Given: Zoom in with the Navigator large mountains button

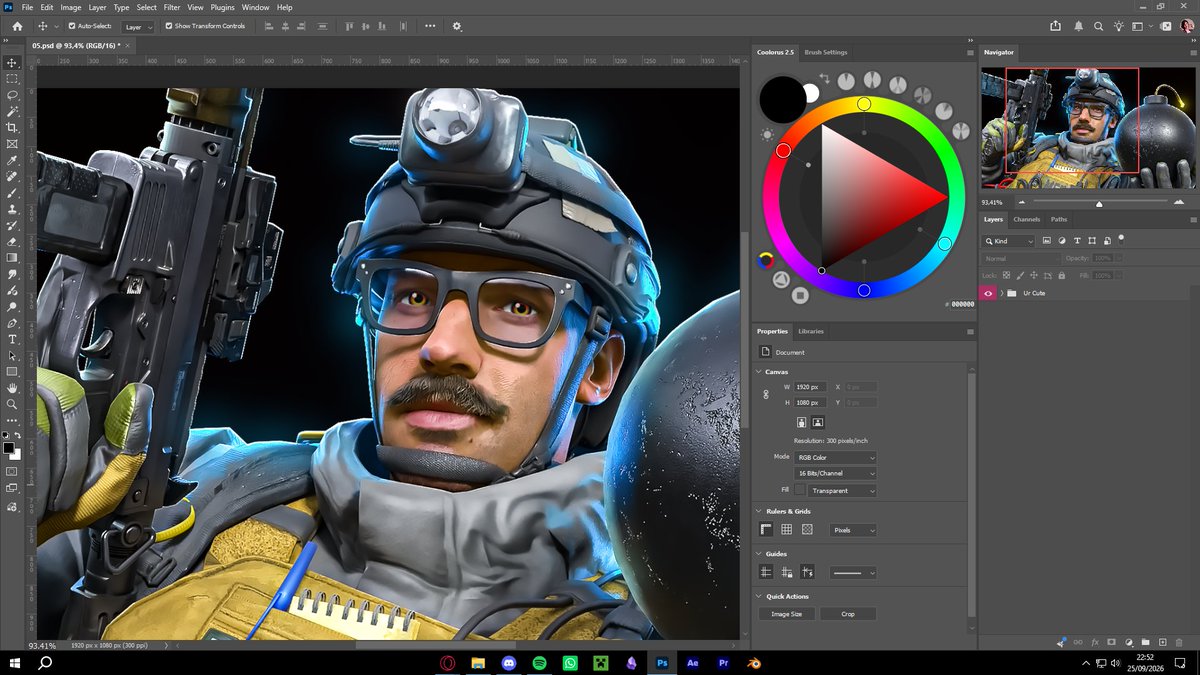Looking at the screenshot, I should [x=1178, y=202].
